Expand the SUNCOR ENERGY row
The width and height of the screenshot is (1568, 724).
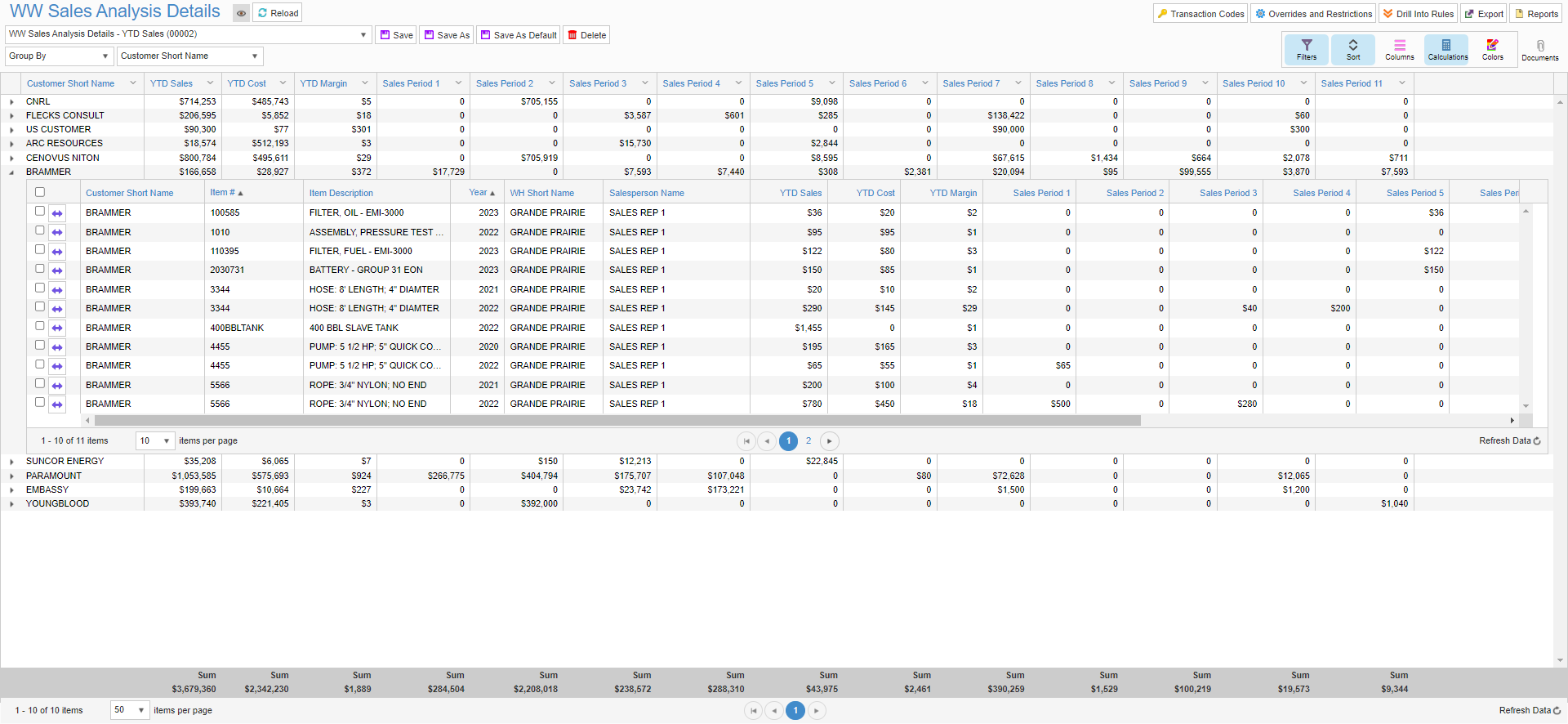11,462
